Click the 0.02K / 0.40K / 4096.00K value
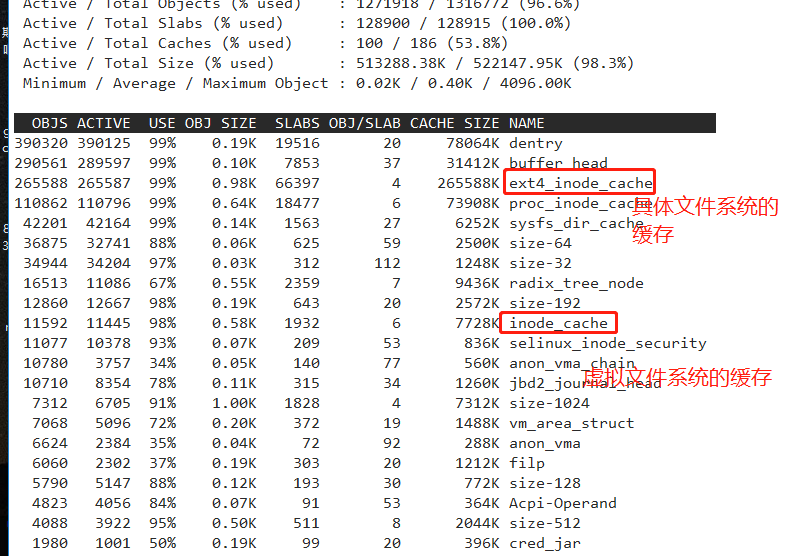 (464, 83)
